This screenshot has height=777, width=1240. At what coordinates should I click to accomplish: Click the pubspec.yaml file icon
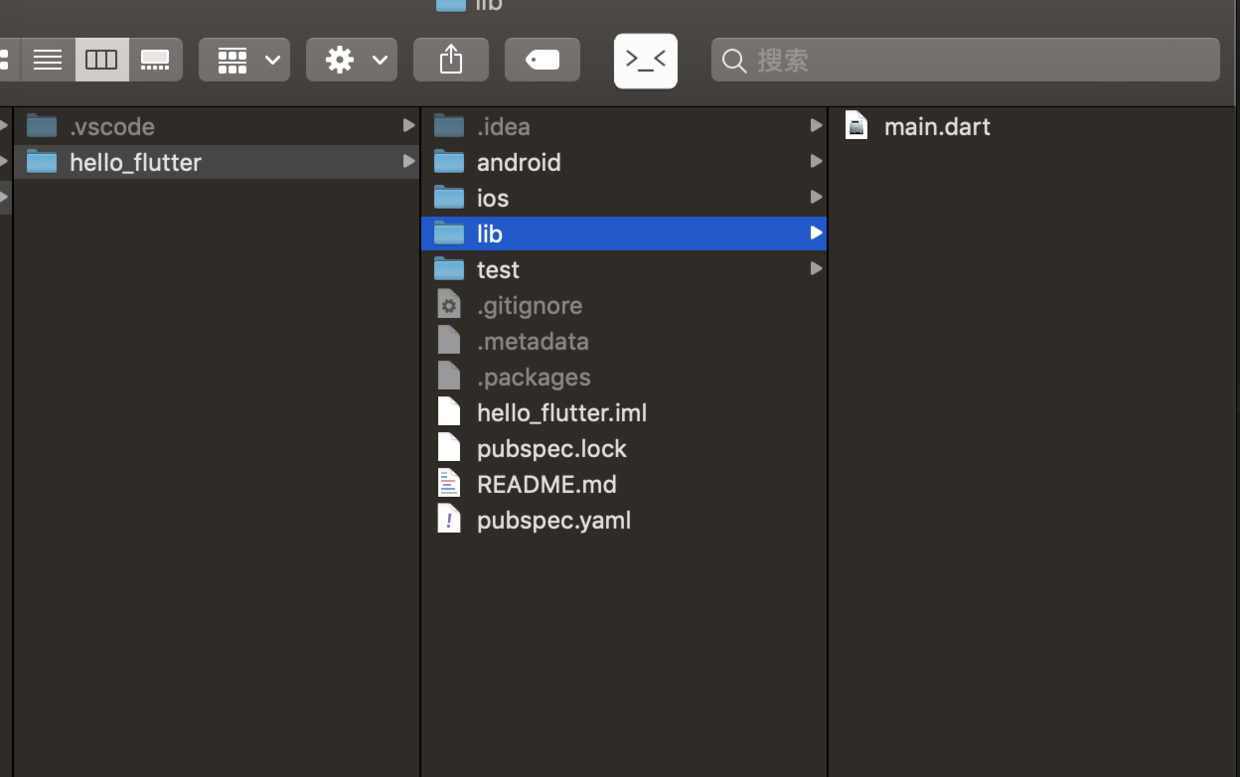tap(449, 519)
